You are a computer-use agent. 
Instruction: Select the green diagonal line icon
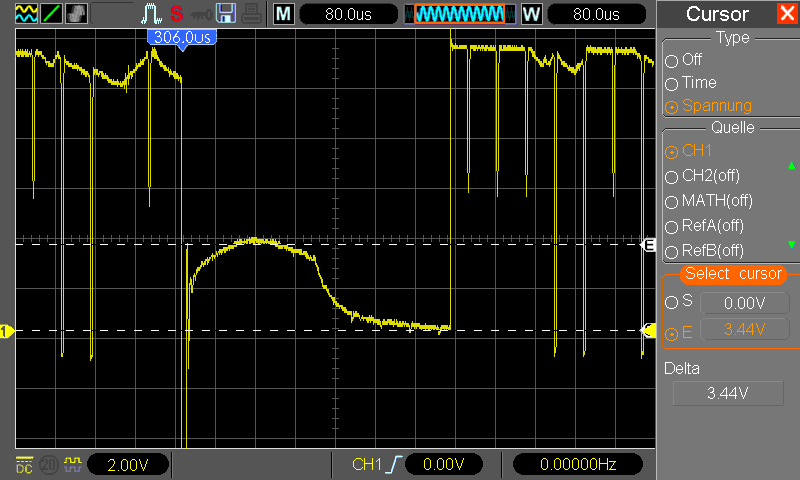click(51, 14)
